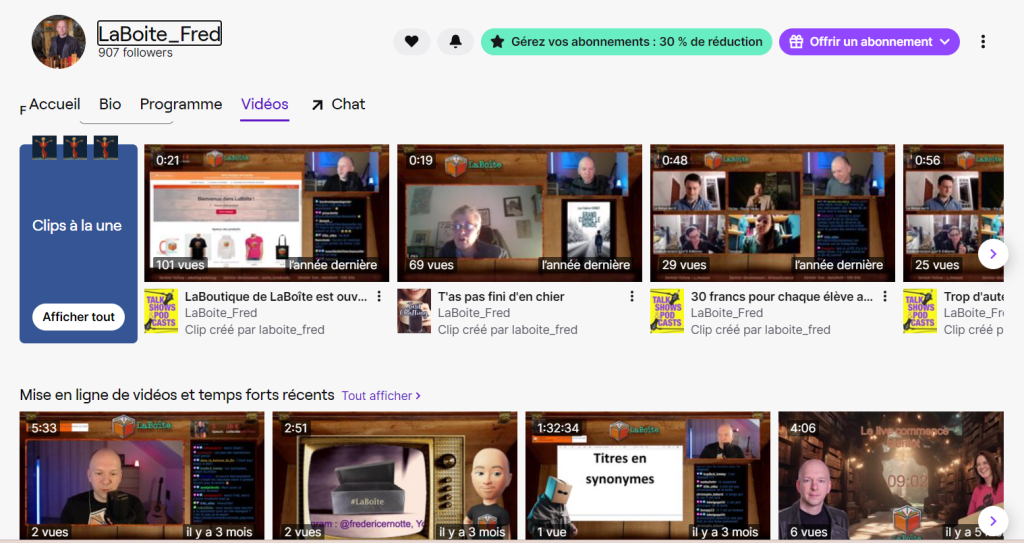Viewport: 1024px width, 543px height.
Task: Open Chat pop-out link
Action: [338, 104]
